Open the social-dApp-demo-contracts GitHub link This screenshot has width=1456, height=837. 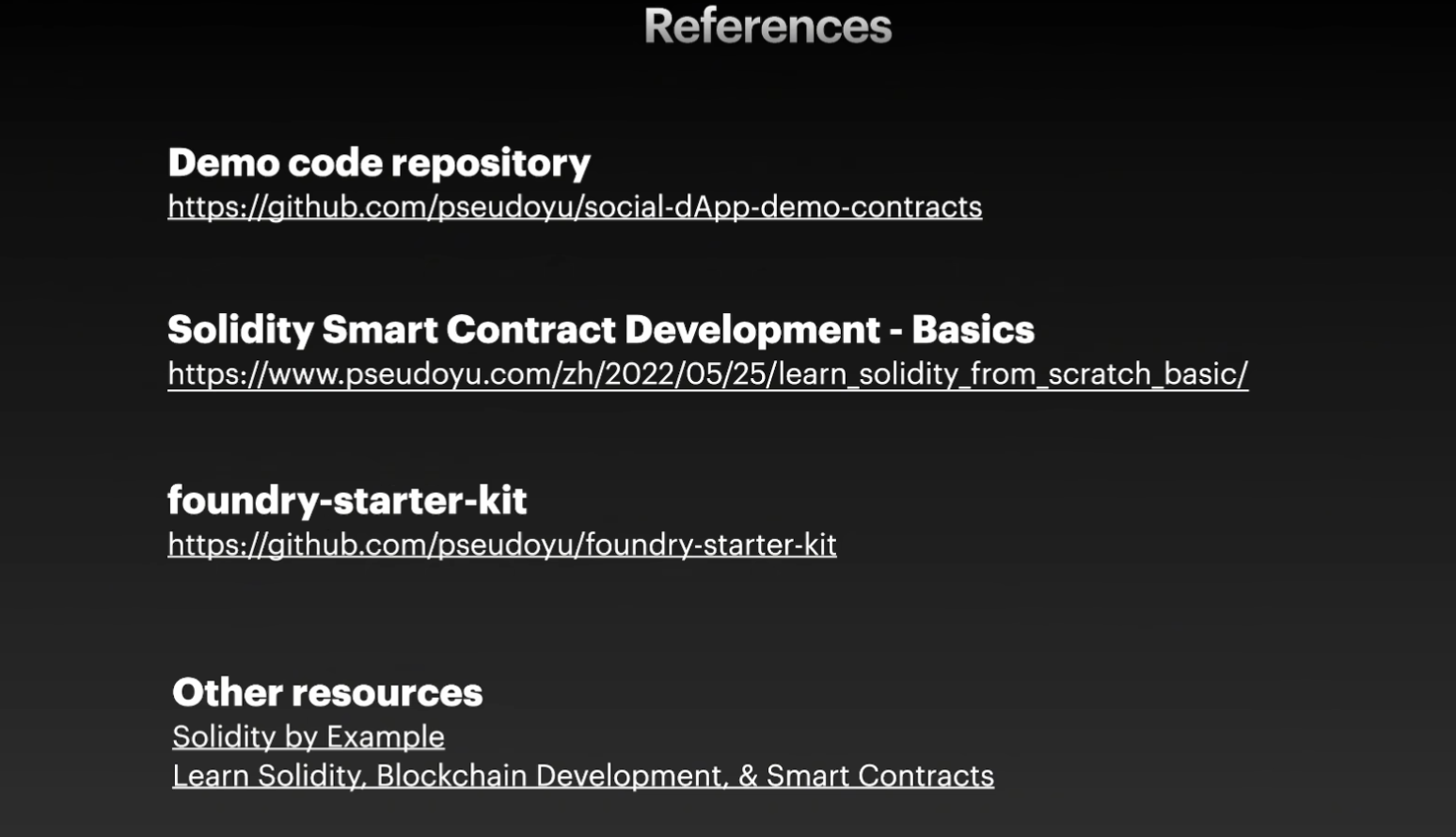click(x=575, y=207)
